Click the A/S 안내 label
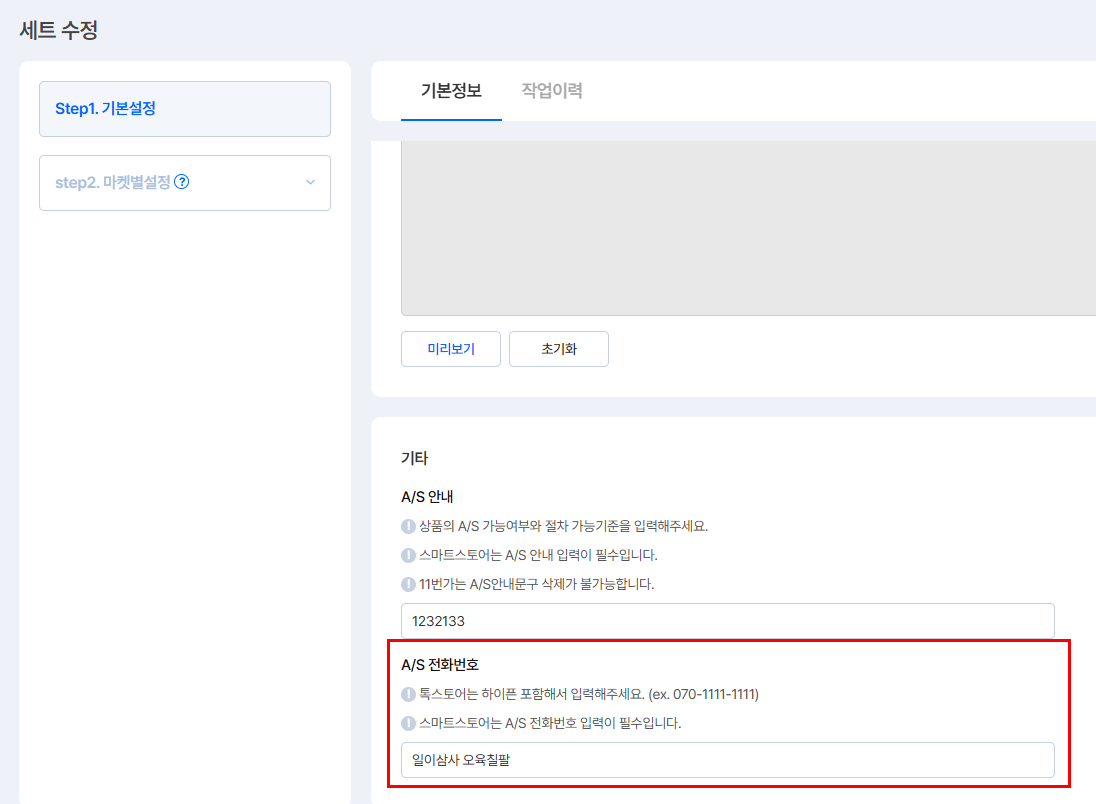 point(427,496)
